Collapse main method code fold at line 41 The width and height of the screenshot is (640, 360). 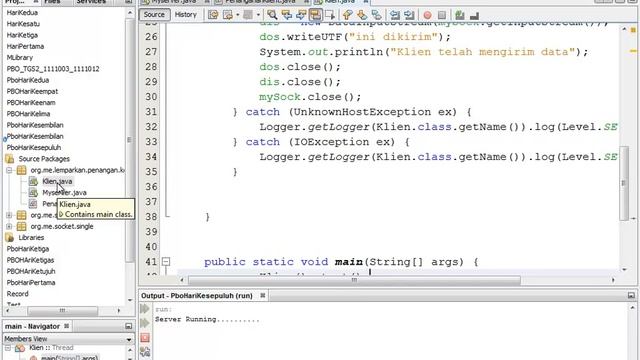pos(166,262)
